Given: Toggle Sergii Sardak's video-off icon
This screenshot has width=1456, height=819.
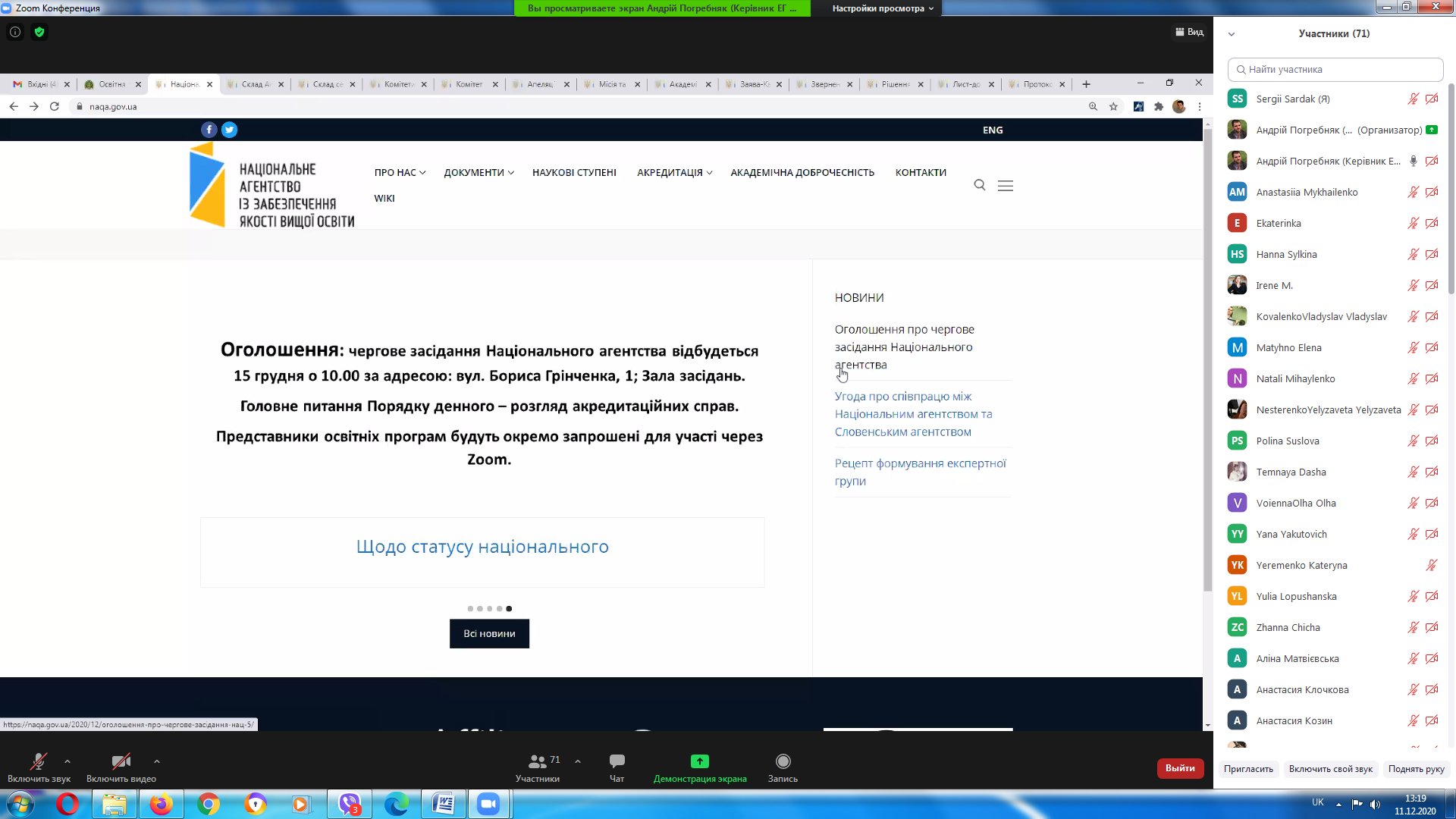Looking at the screenshot, I should 1432,99.
